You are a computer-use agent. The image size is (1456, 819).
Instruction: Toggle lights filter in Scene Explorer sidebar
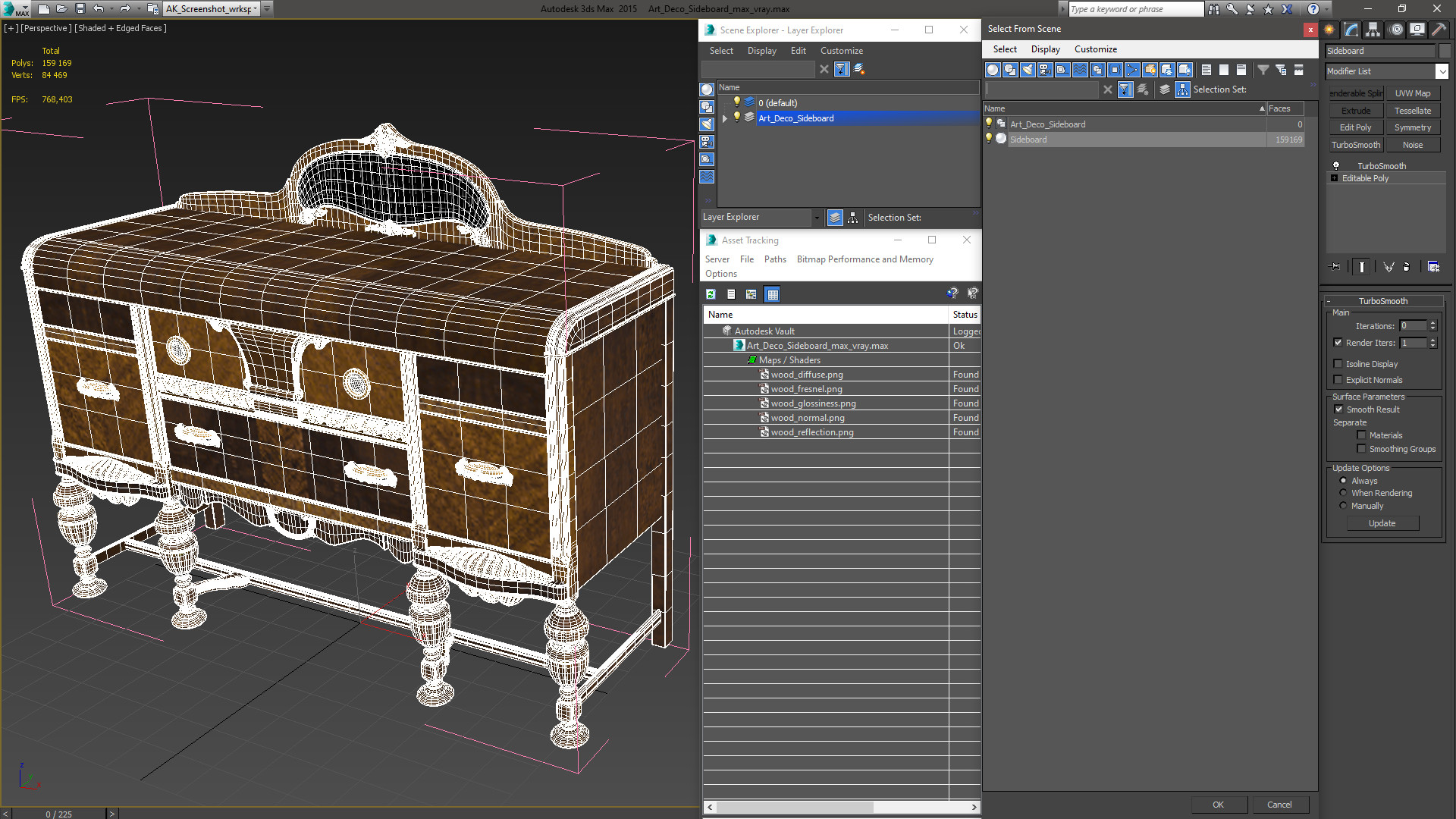(x=707, y=124)
